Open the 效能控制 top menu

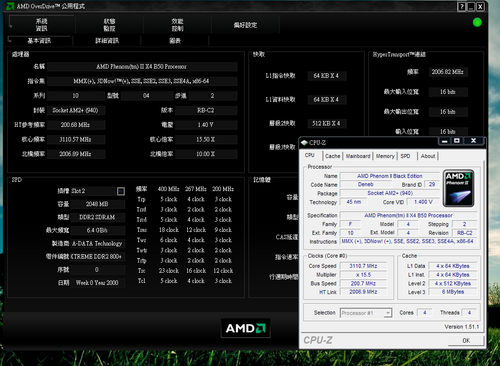[x=177, y=25]
